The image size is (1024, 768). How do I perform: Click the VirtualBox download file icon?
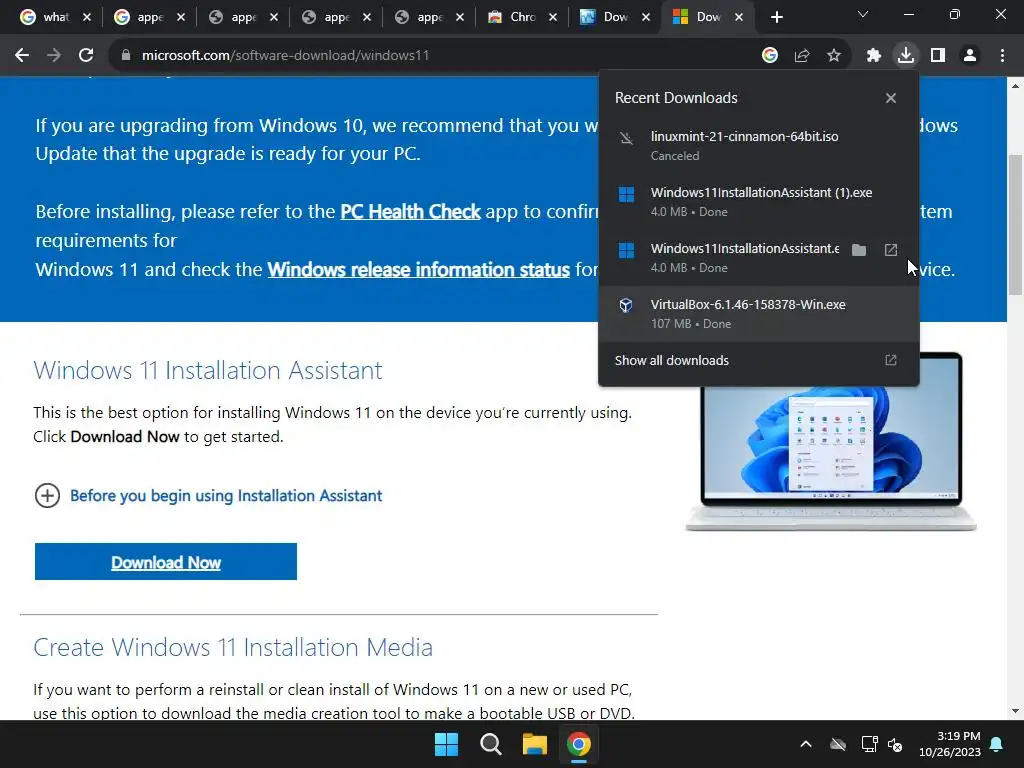[626, 305]
